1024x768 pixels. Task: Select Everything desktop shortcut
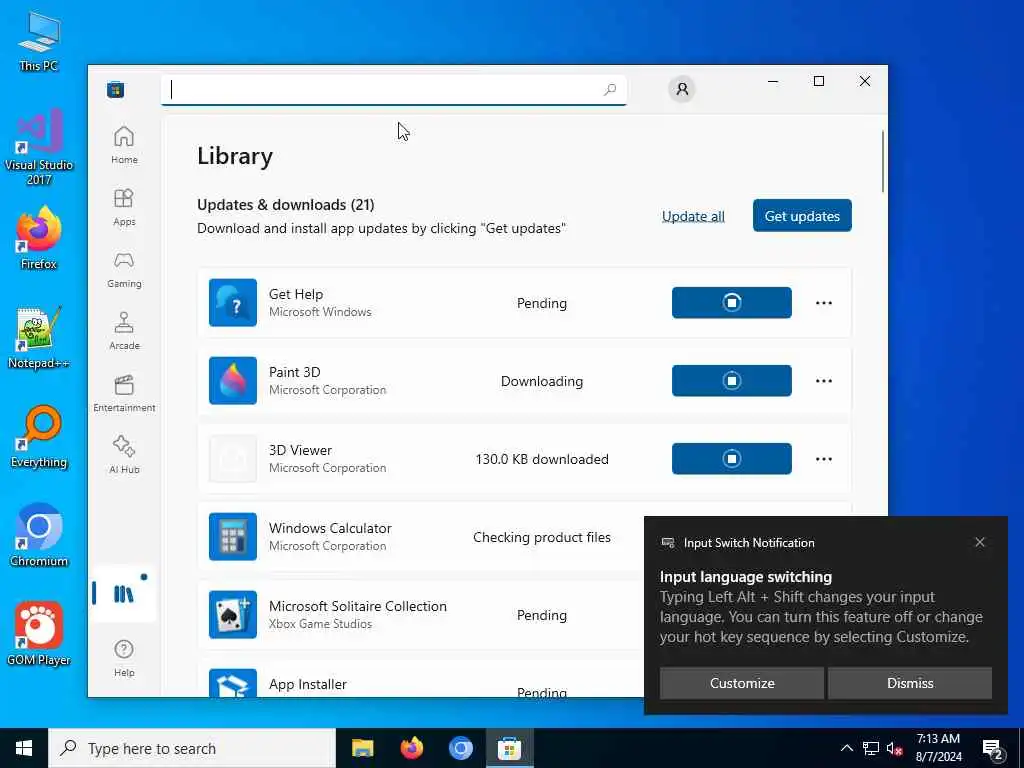click(39, 437)
